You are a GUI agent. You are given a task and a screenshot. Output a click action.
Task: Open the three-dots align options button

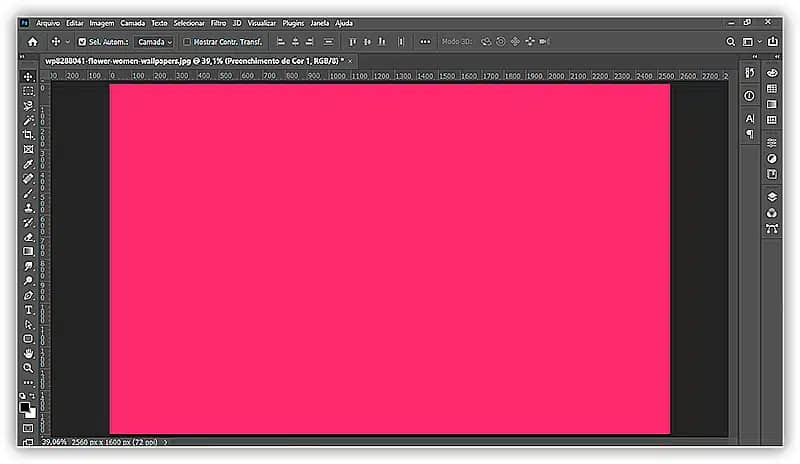pos(425,42)
